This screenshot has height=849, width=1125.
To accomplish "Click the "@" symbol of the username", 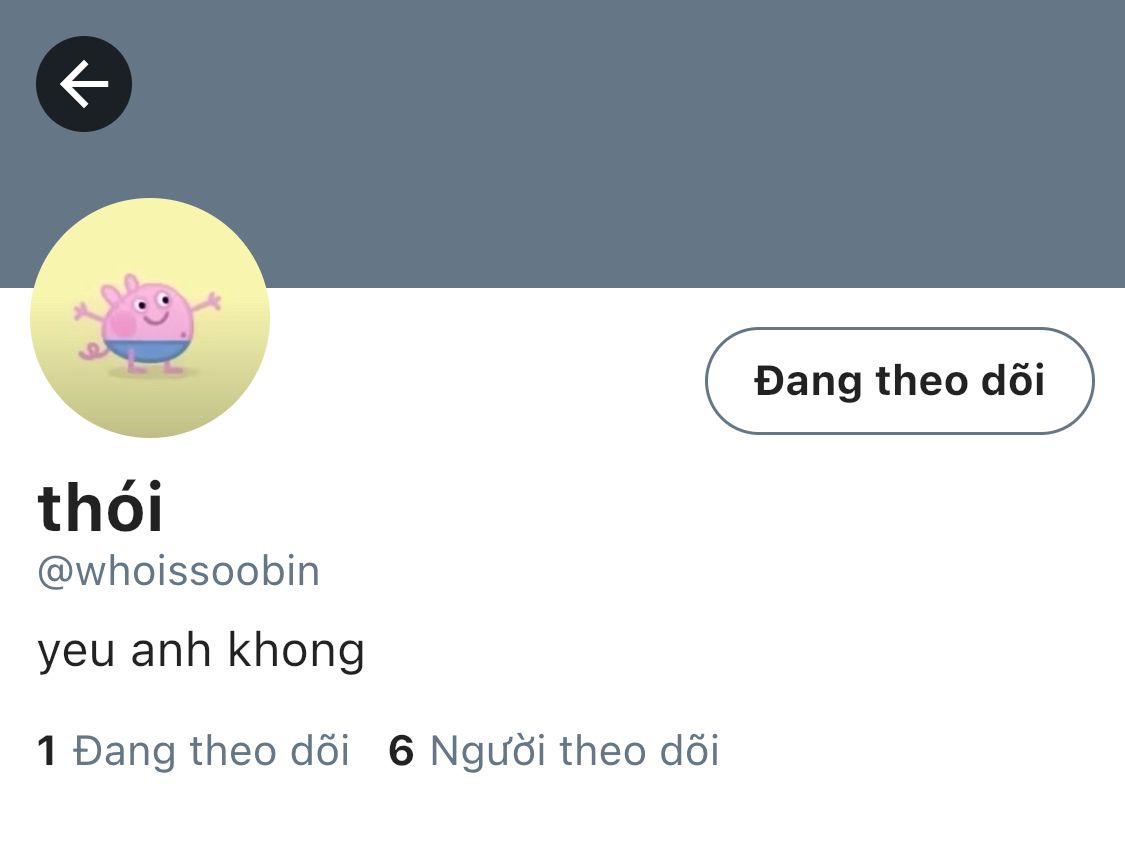I will pos(55,573).
